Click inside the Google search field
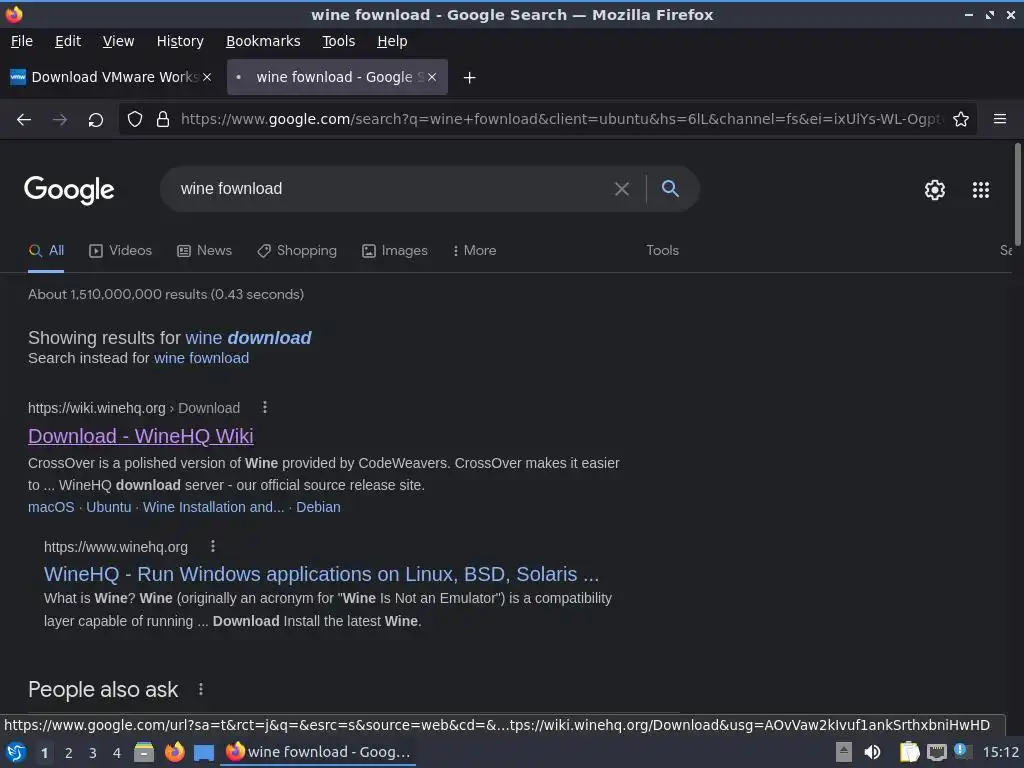 (392, 189)
